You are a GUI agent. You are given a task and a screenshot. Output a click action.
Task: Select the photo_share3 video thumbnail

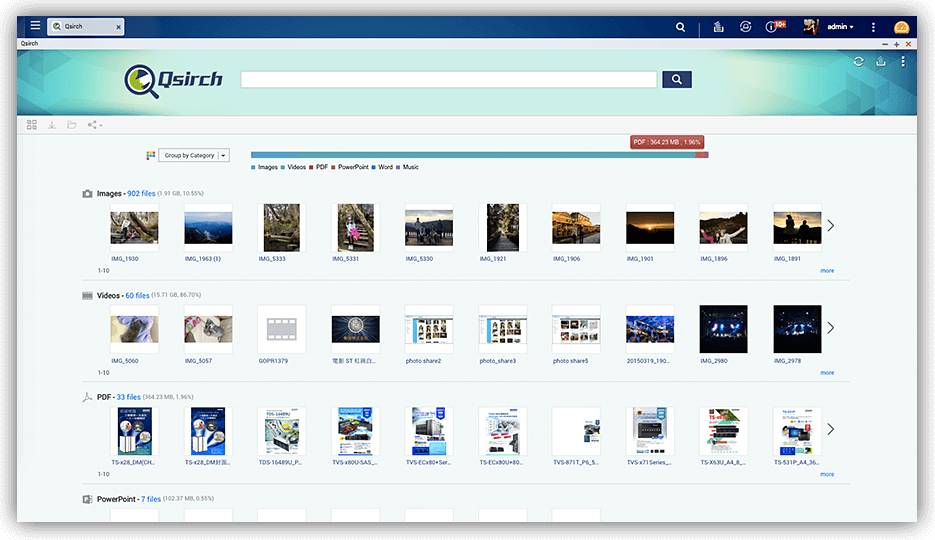tap(503, 329)
